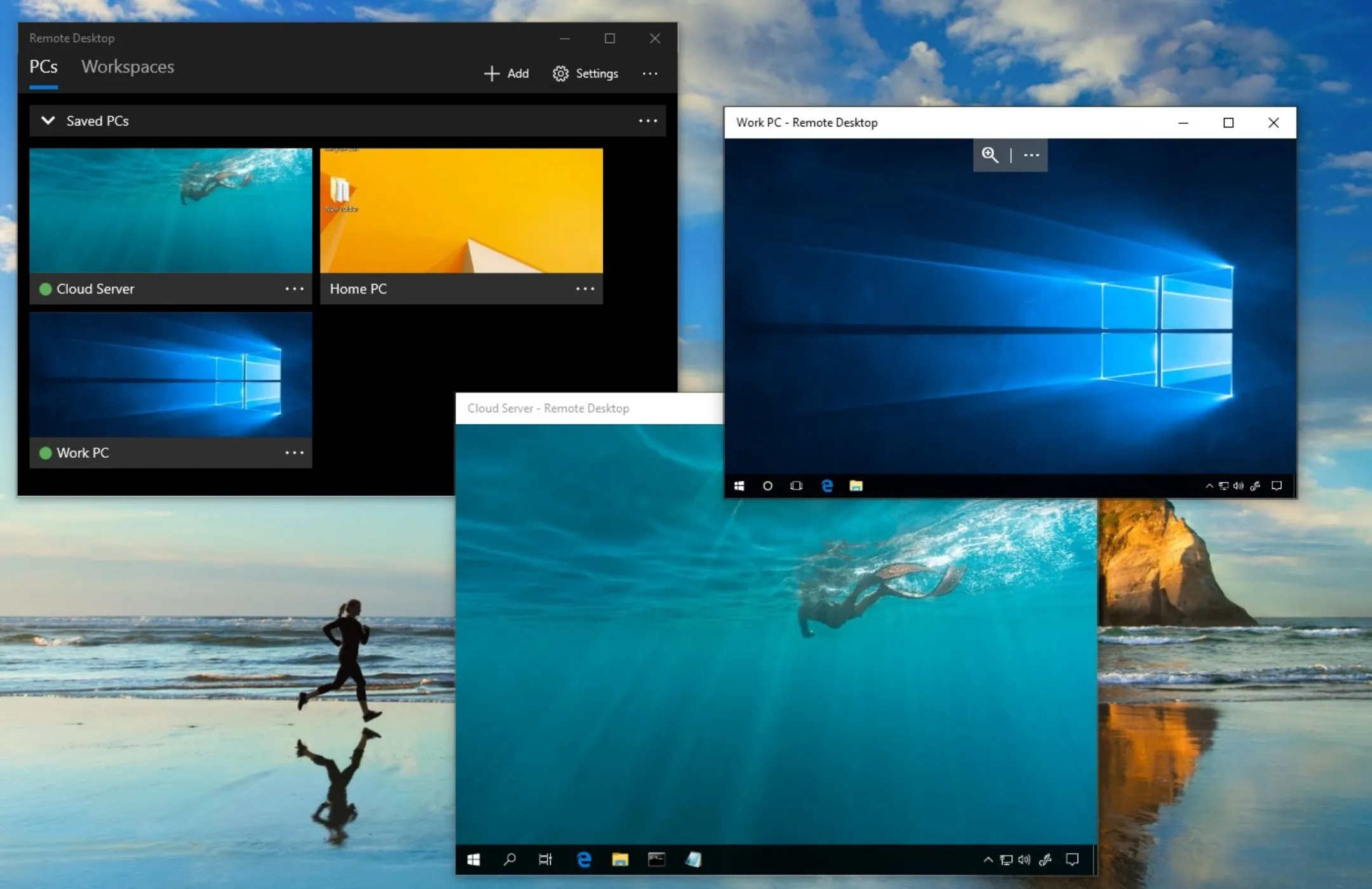The height and width of the screenshot is (889, 1372).
Task: Click the network icon in the Cloud Server tray
Action: 1007,859
